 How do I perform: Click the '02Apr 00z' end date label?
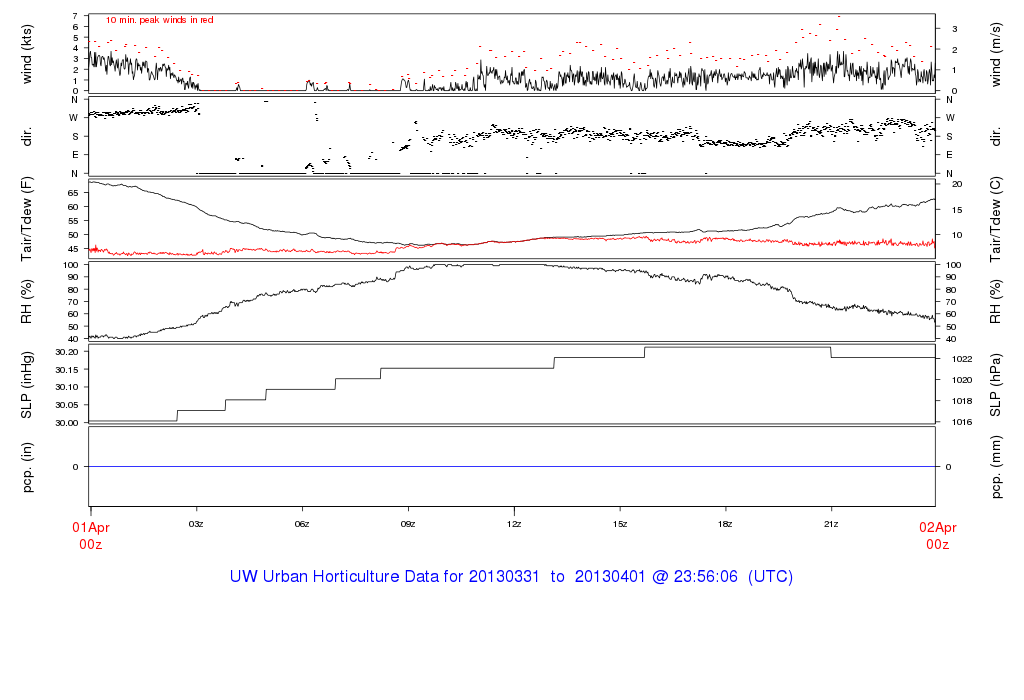[938, 536]
